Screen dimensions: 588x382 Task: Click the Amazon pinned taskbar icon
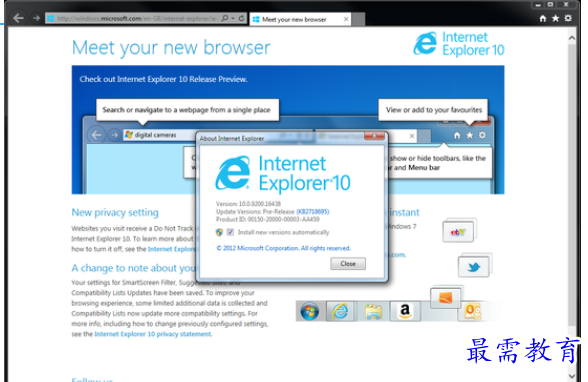click(x=405, y=311)
